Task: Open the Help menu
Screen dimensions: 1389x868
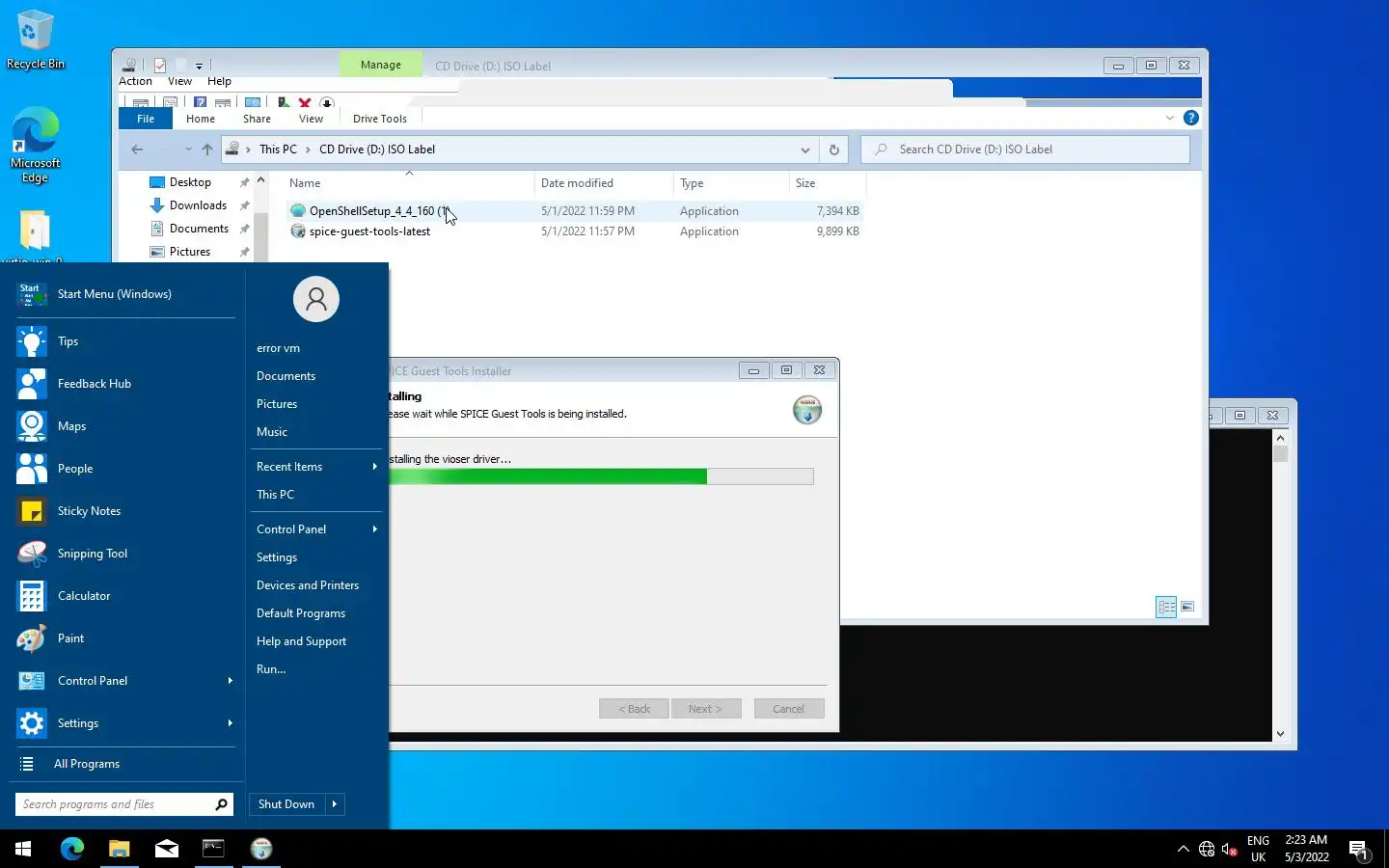Action: [219, 81]
